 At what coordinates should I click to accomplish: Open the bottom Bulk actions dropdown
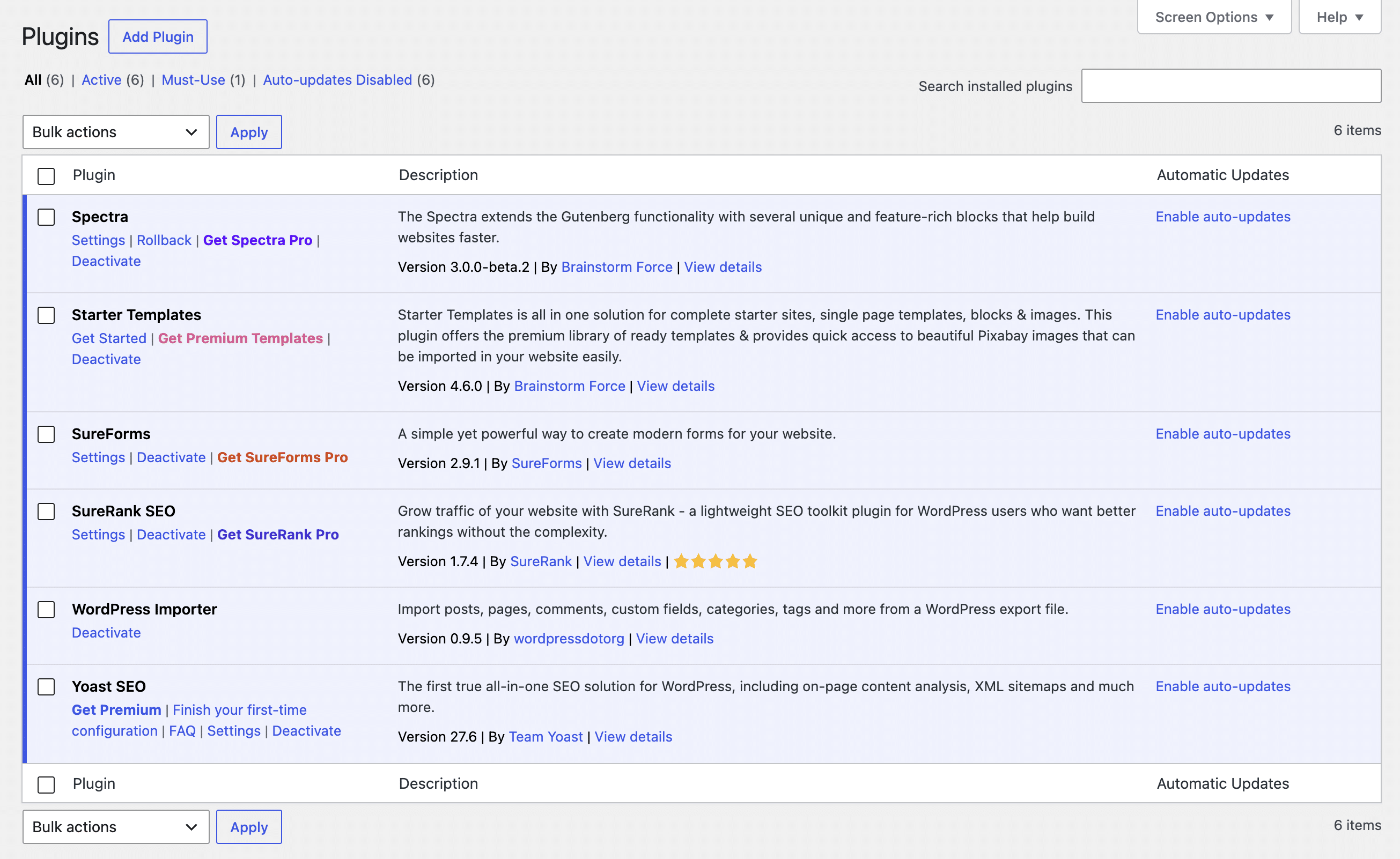point(116,827)
